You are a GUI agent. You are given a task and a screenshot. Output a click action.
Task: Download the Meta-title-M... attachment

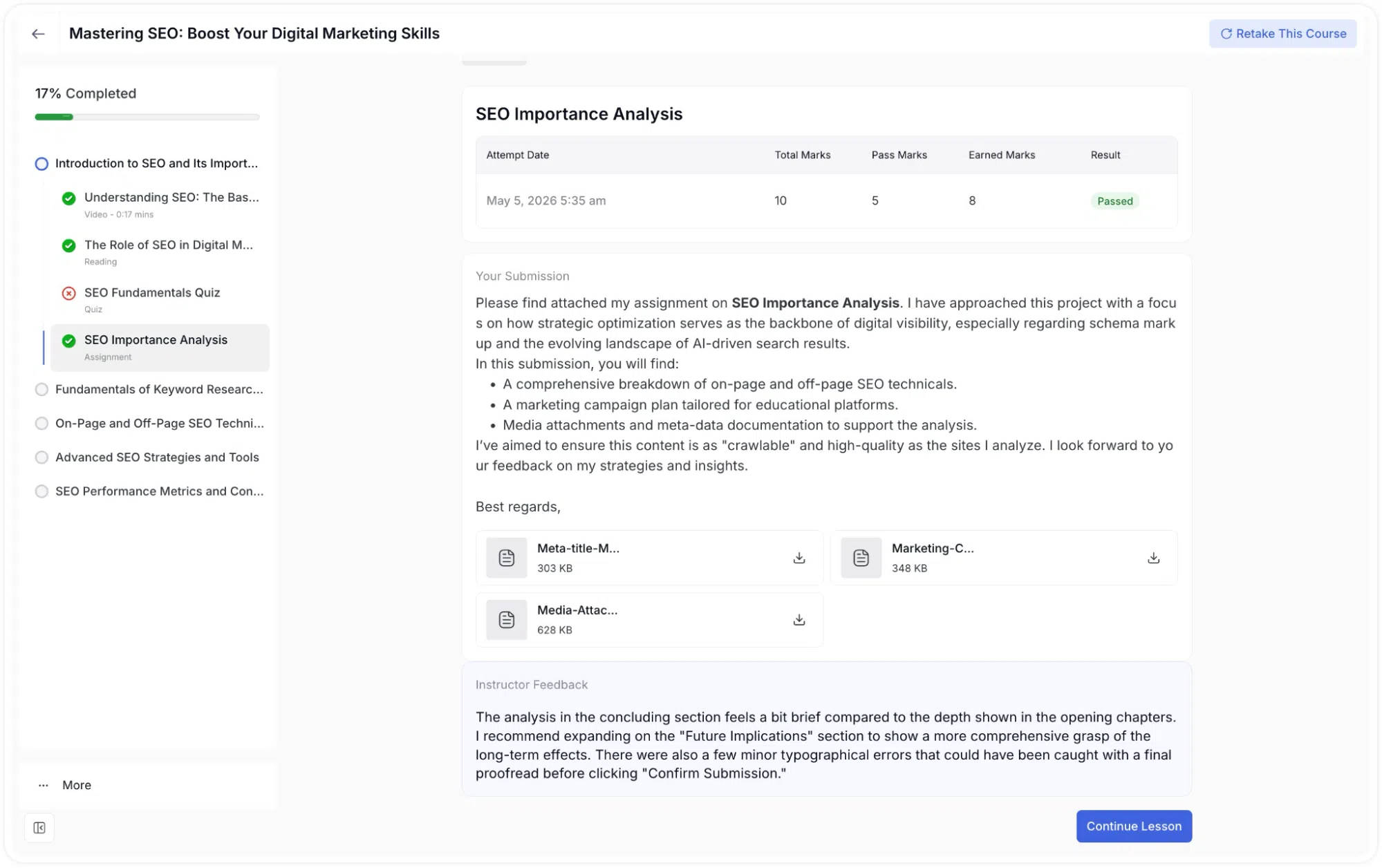point(799,558)
